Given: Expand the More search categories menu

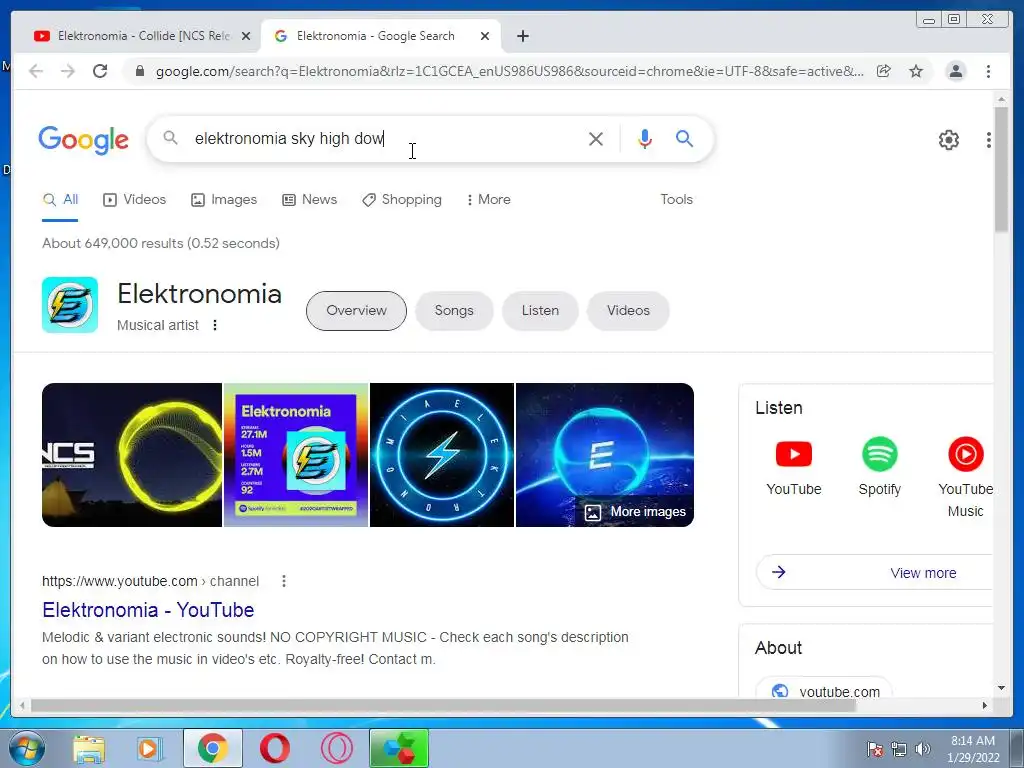Looking at the screenshot, I should pos(488,200).
